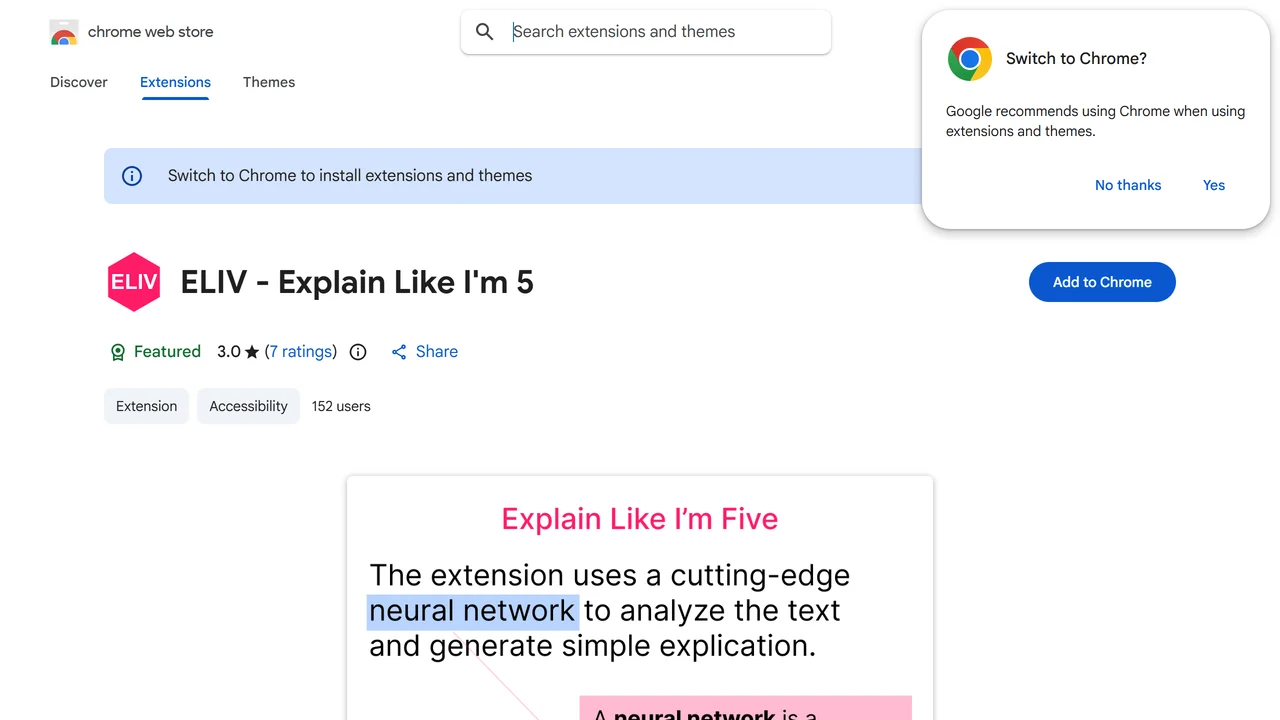This screenshot has height=720, width=1280.
Task: Click the ELIV hexagon extension logo
Action: click(133, 282)
